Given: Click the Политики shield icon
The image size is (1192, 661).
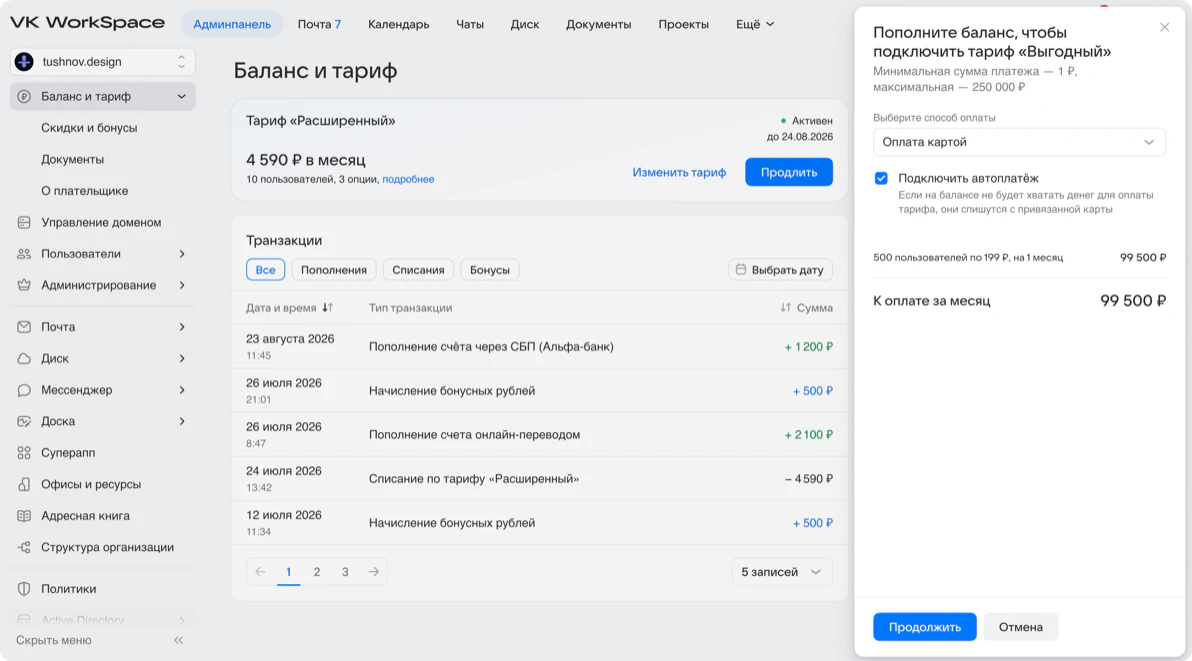Looking at the screenshot, I should tap(24, 589).
